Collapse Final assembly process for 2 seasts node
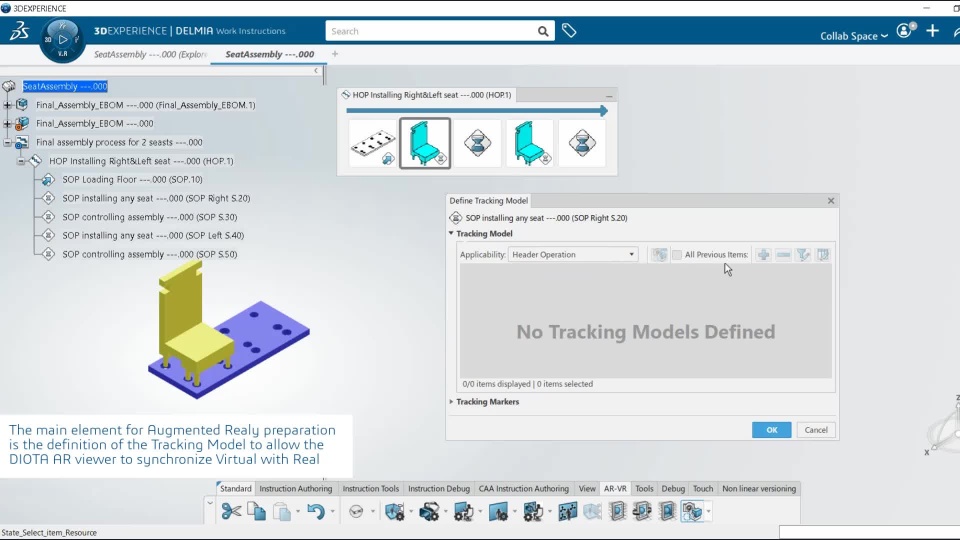960x540 pixels. [x=7, y=142]
